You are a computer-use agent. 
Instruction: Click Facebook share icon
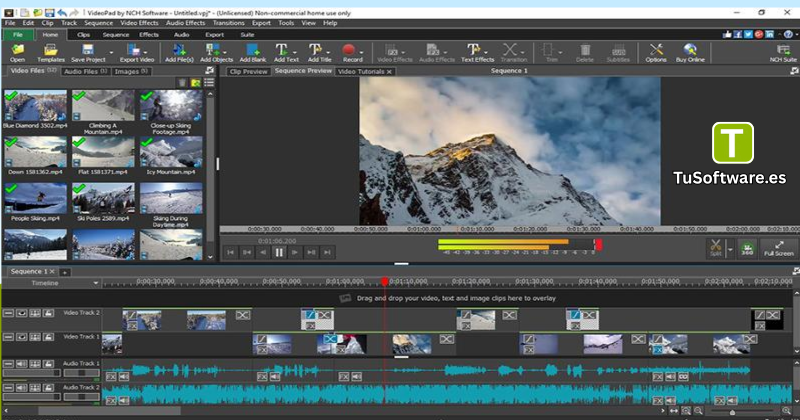738,34
